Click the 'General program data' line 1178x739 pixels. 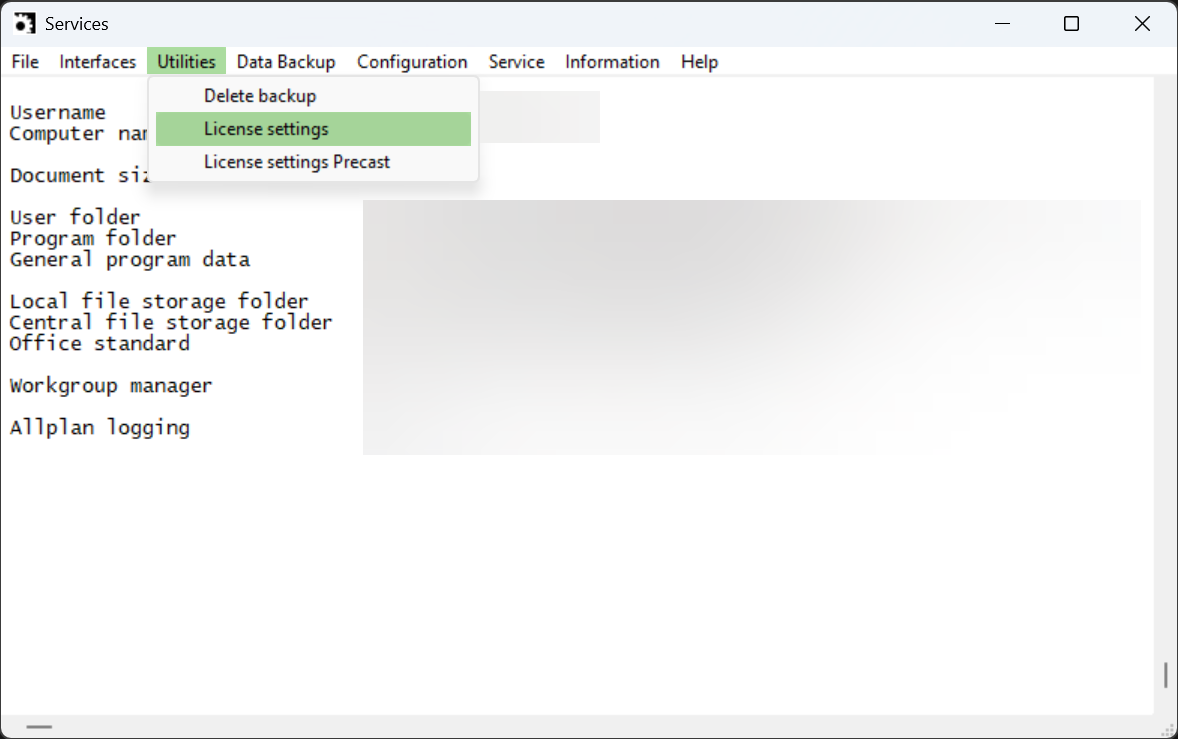(x=129, y=259)
